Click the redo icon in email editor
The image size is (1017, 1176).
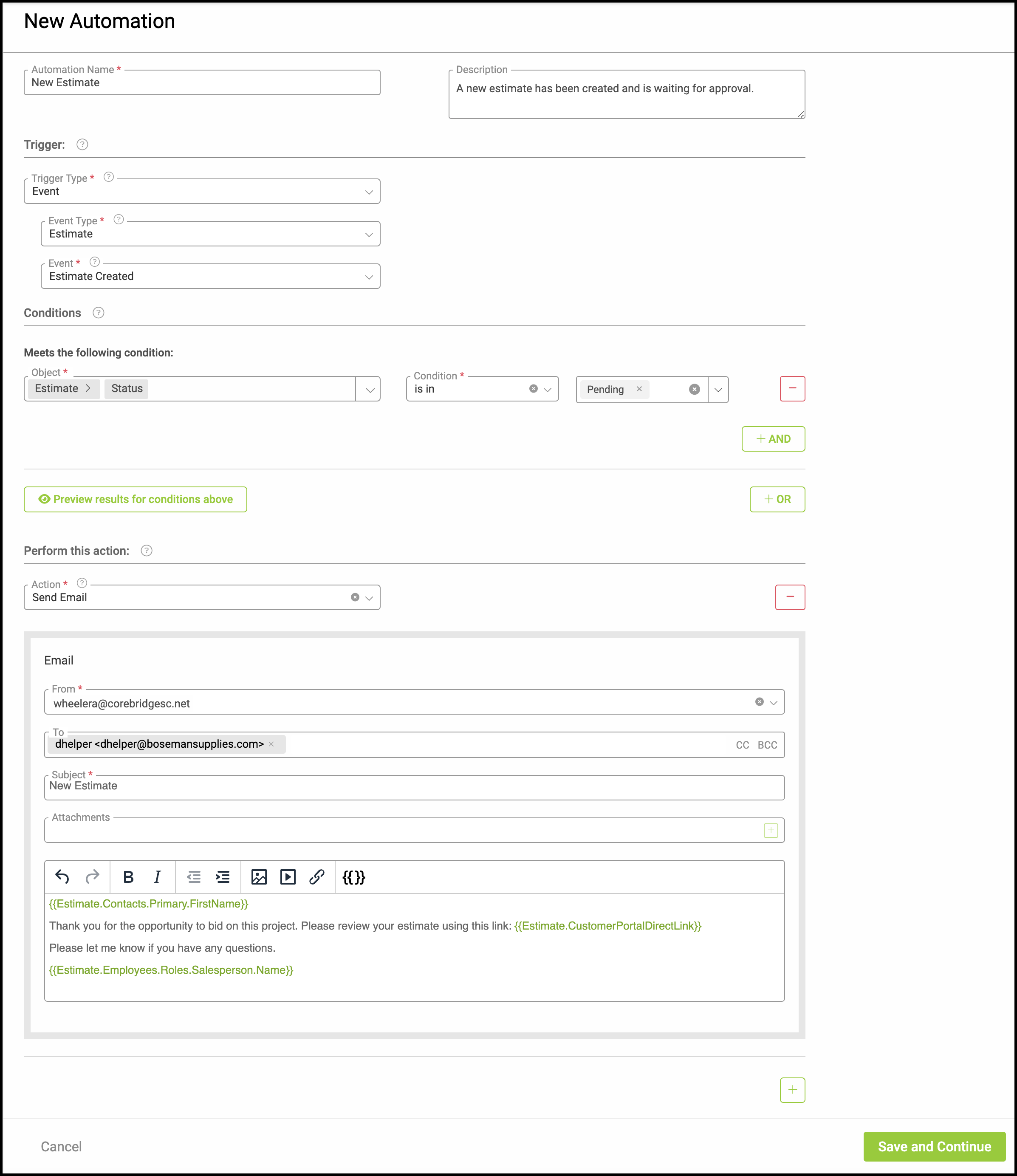pyautogui.click(x=92, y=877)
